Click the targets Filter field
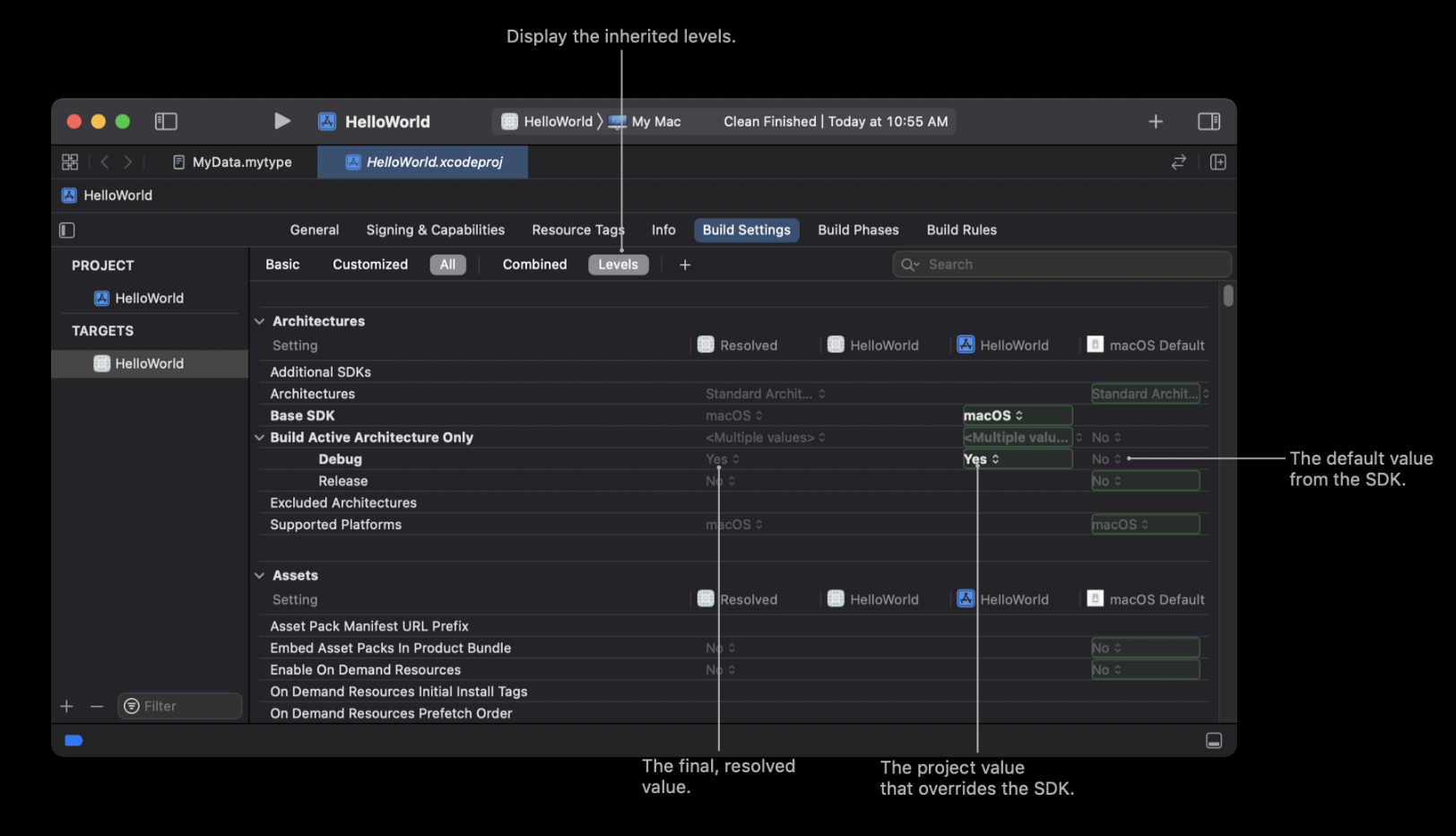This screenshot has height=836, width=1456. coord(180,706)
